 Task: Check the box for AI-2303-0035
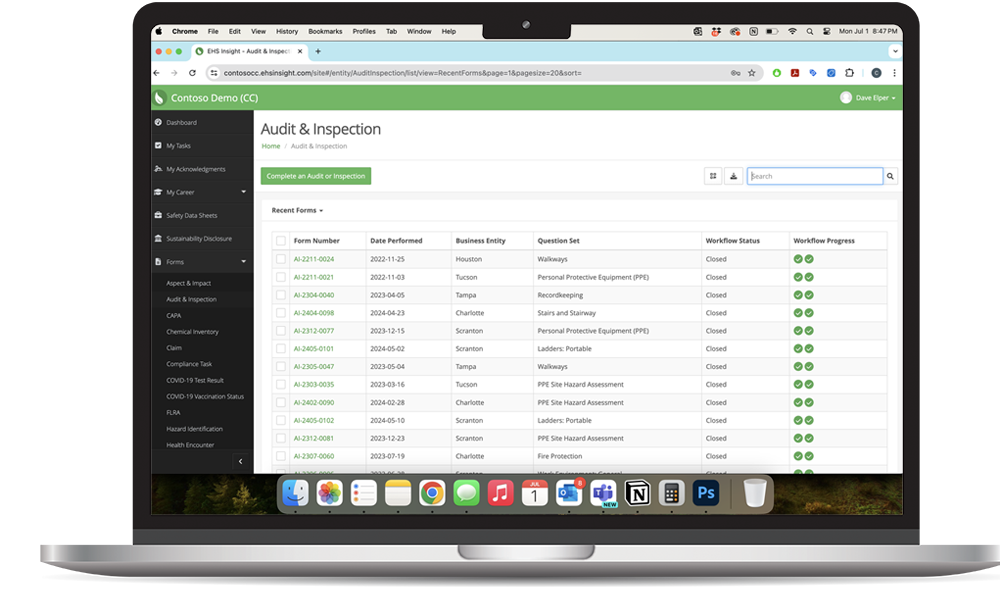(x=281, y=384)
